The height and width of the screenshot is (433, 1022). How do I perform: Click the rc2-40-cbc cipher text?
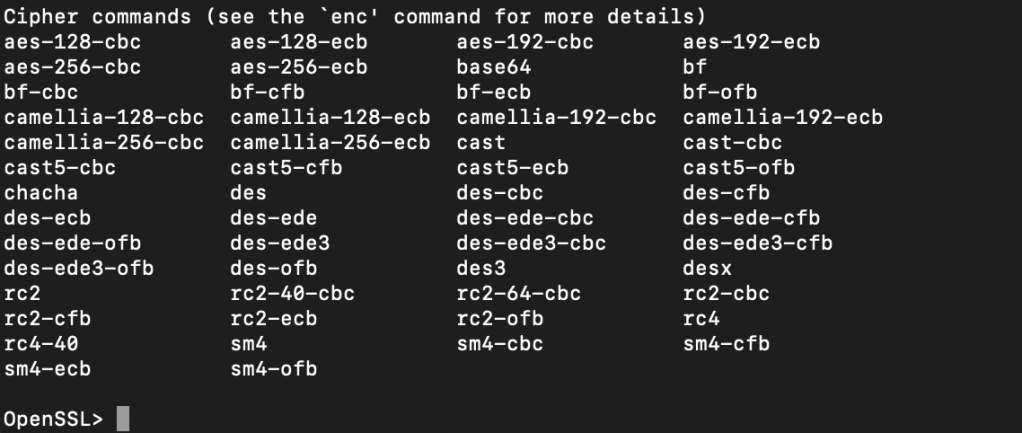pyautogui.click(x=292, y=294)
